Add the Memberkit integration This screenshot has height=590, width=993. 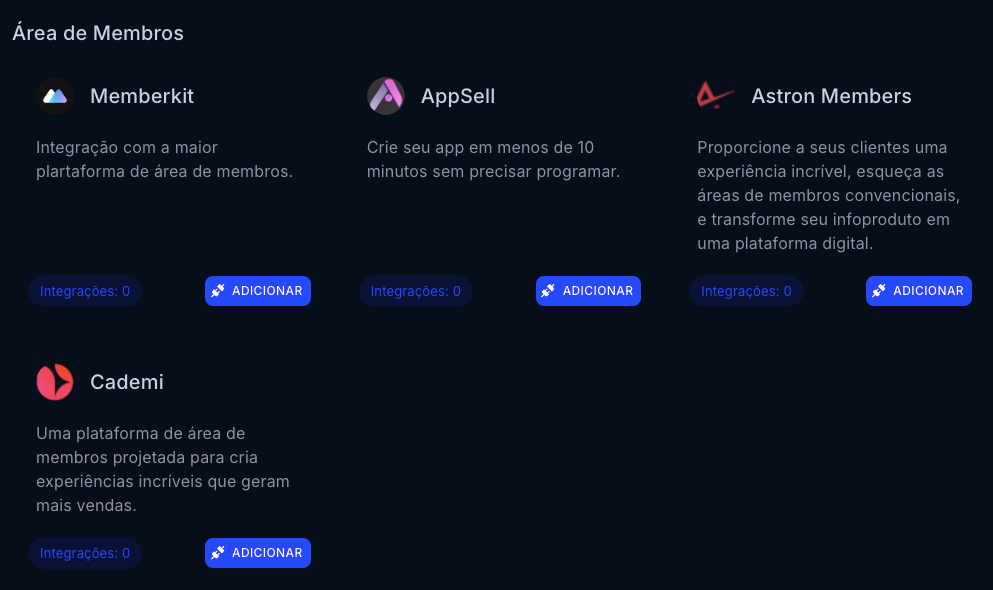point(258,291)
